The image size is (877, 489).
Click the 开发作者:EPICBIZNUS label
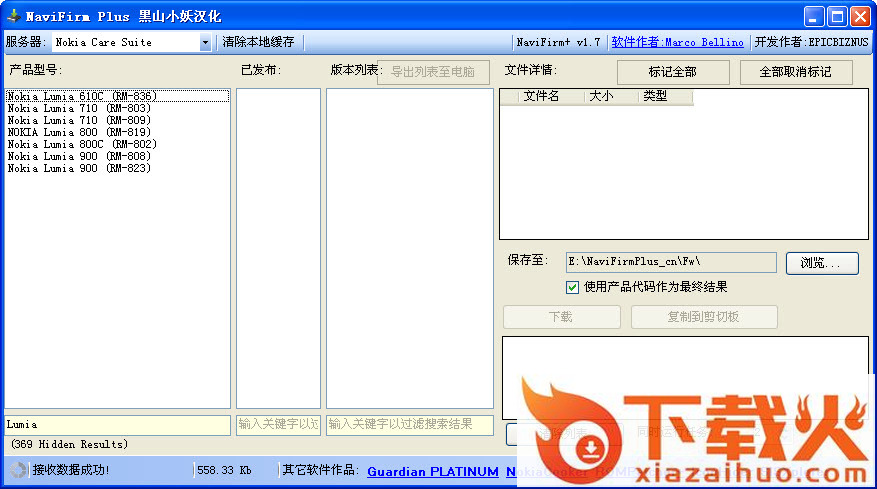click(811, 42)
